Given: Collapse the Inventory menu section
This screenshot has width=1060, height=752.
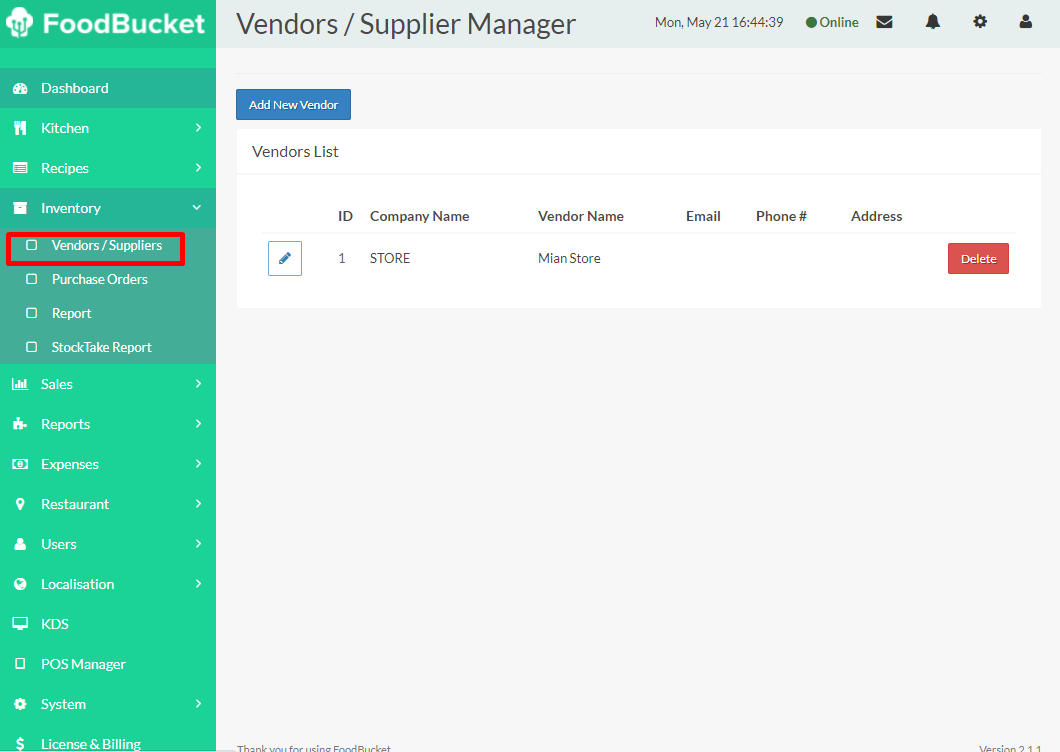Looking at the screenshot, I should pos(197,208).
